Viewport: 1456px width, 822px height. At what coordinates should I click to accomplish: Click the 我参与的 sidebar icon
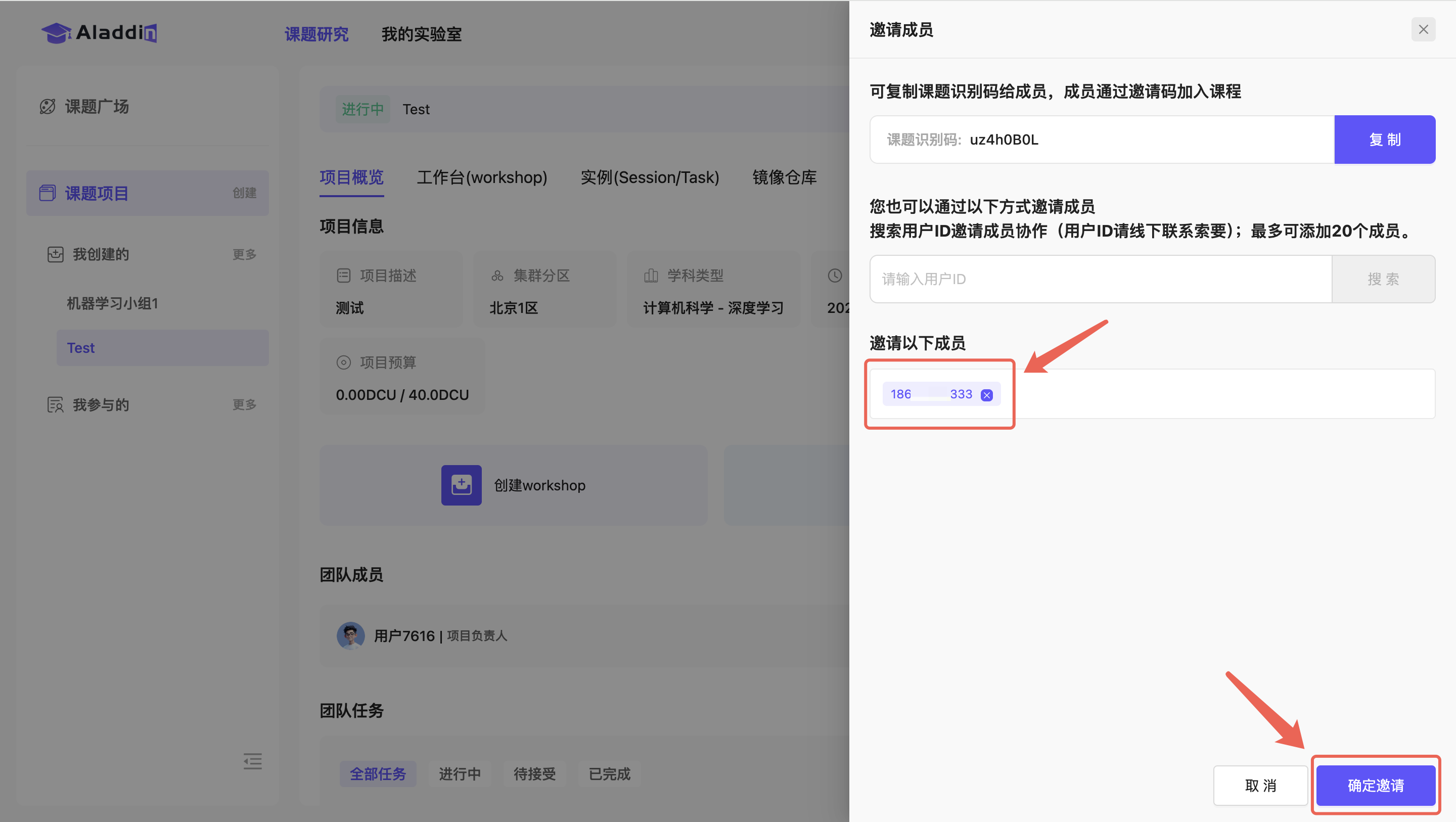[56, 405]
